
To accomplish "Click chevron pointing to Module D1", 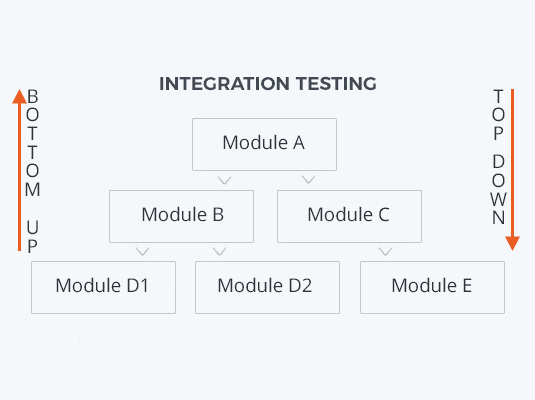I will [x=143, y=252].
